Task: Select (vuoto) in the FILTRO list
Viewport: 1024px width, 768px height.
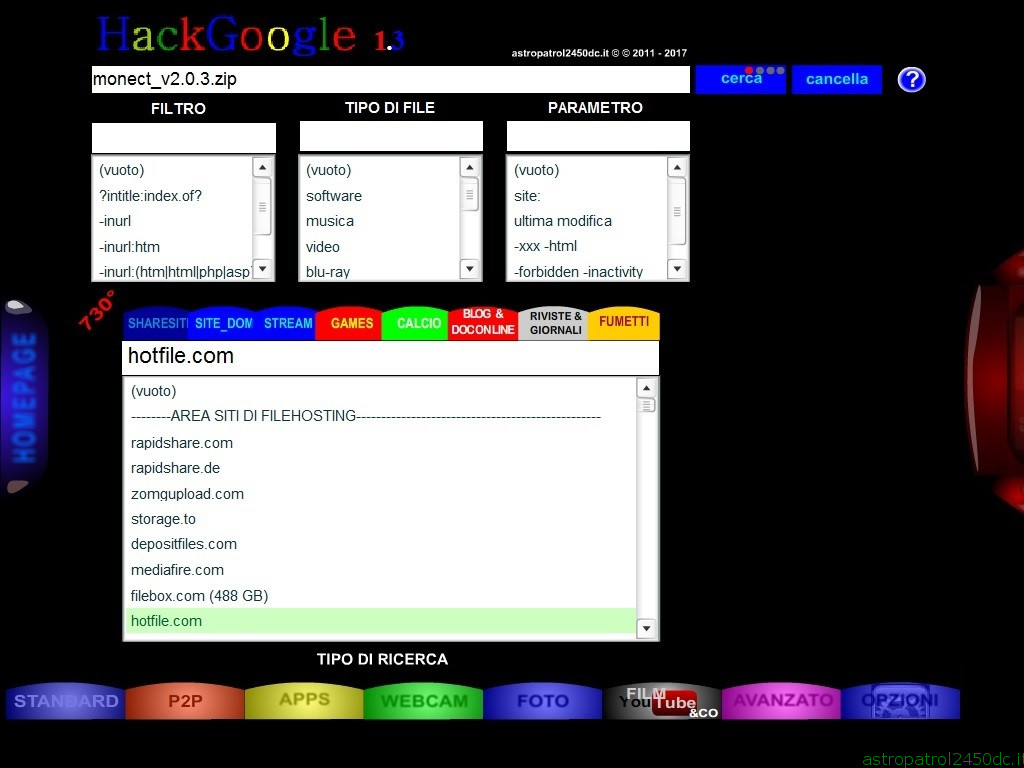Action: tap(172, 170)
